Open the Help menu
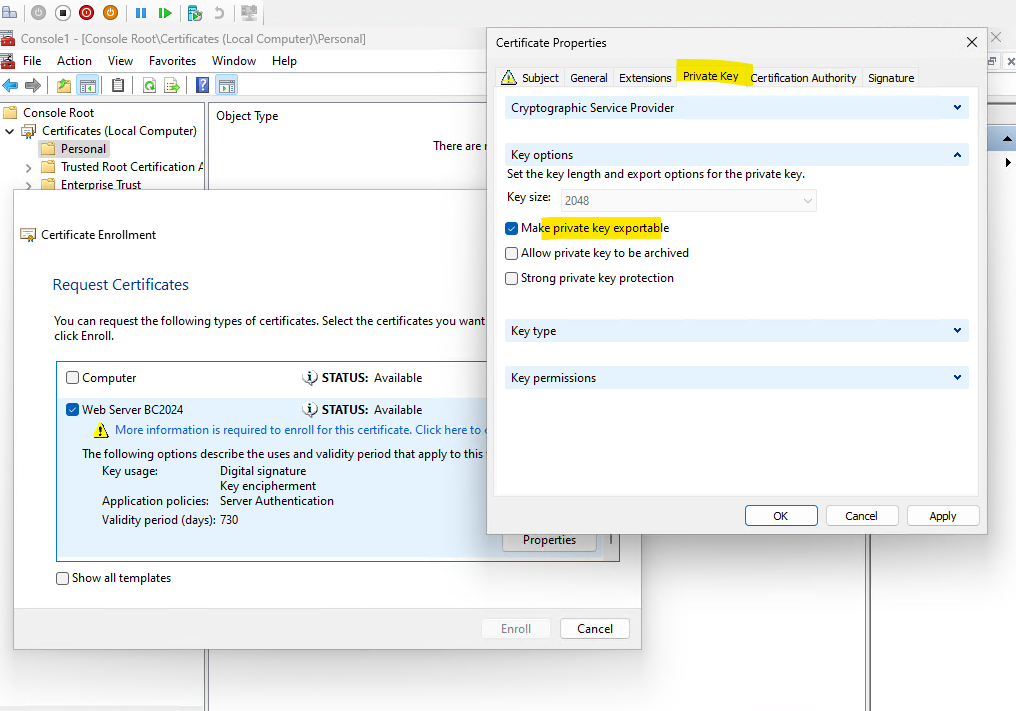Viewport: 1016px width, 711px height. pyautogui.click(x=284, y=61)
